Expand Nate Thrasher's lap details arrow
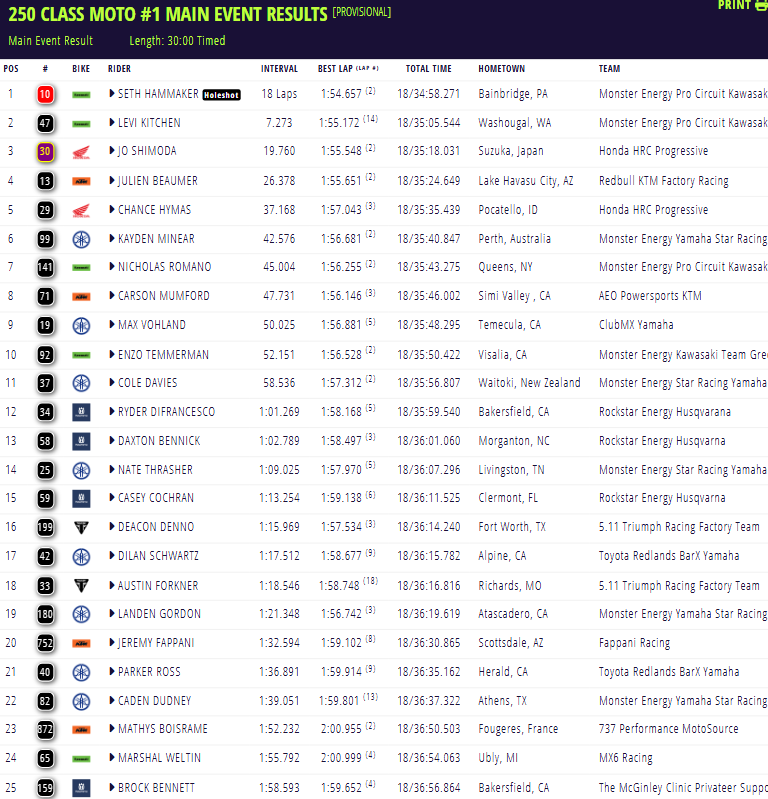This screenshot has width=768, height=799. tap(112, 469)
